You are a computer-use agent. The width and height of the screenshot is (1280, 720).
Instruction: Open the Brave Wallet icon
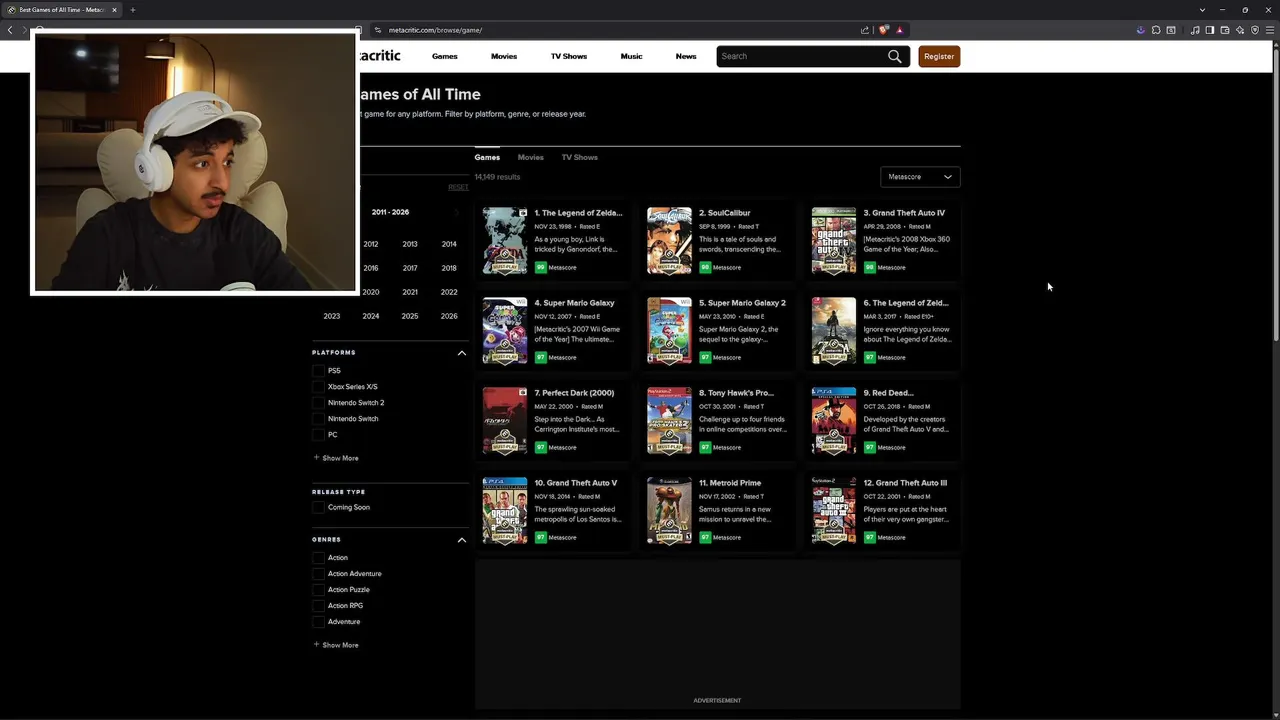[1224, 30]
